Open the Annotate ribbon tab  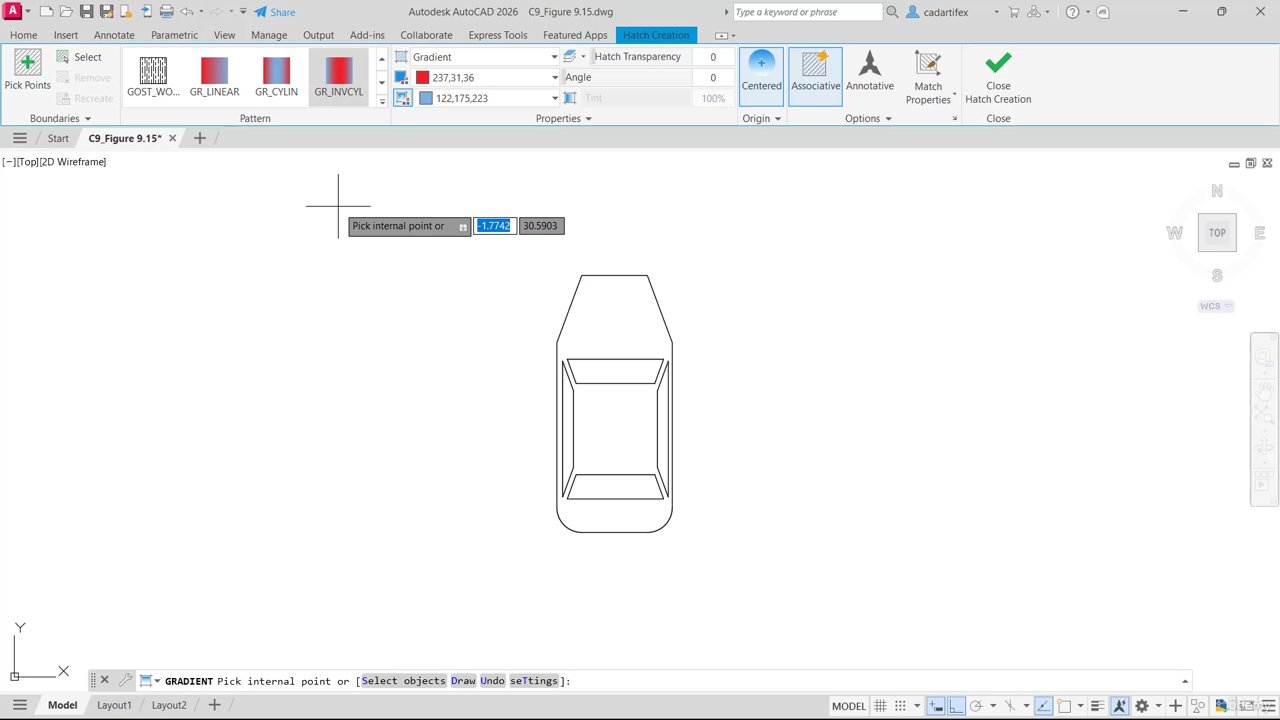(114, 35)
